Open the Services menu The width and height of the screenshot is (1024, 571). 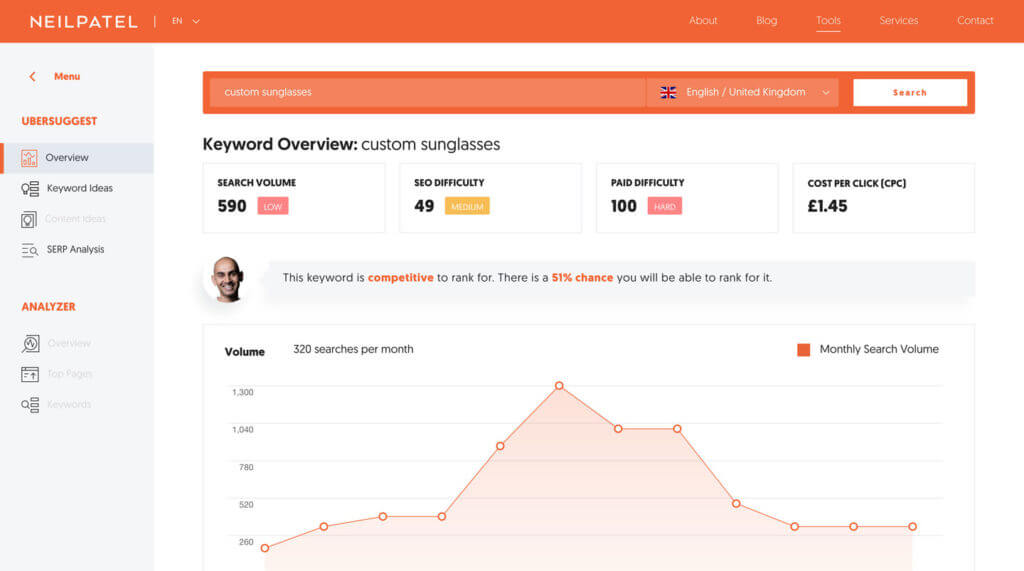899,21
